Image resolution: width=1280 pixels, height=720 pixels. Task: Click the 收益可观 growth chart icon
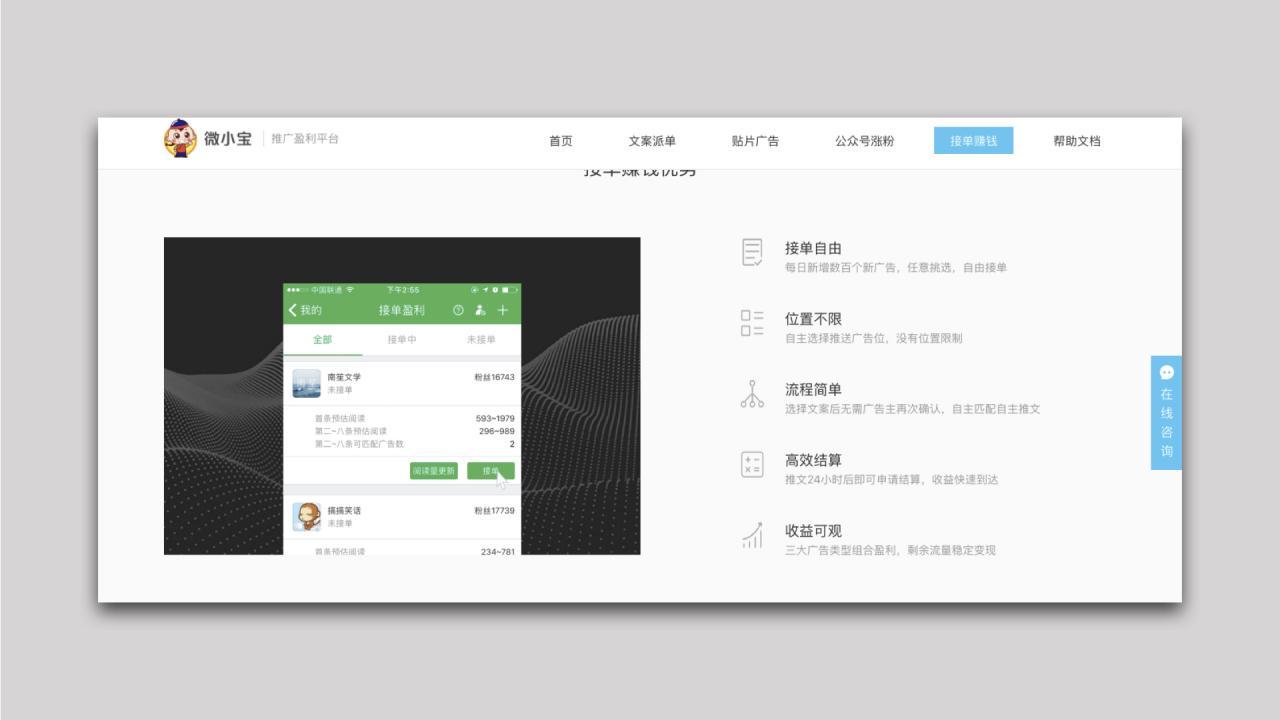click(752, 535)
